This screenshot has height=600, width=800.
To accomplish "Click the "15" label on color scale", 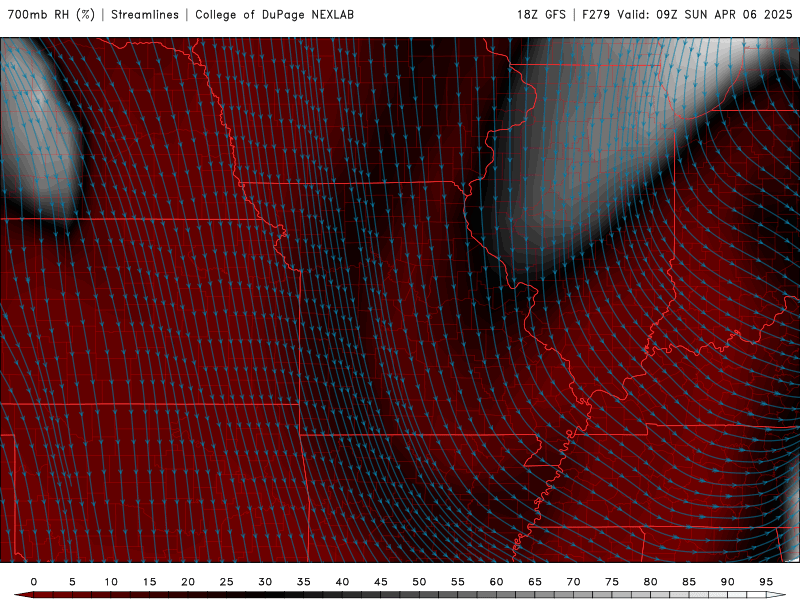I will tap(149, 582).
